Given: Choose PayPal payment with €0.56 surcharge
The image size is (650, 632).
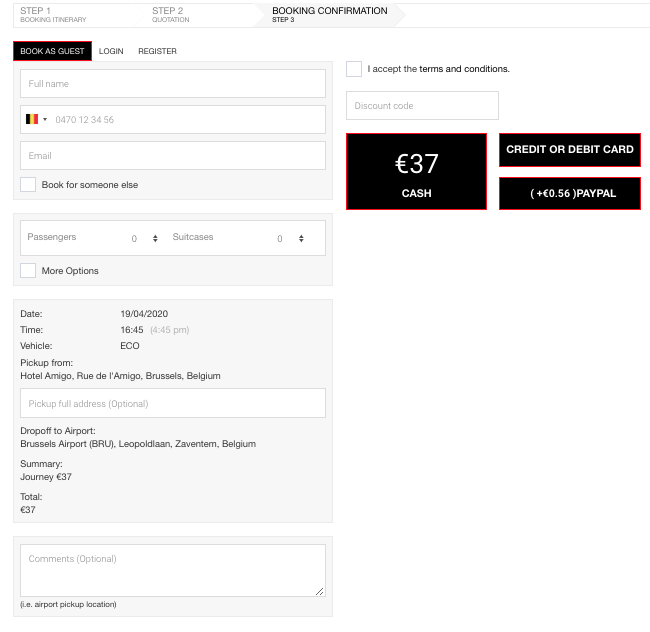Looking at the screenshot, I should tap(570, 194).
